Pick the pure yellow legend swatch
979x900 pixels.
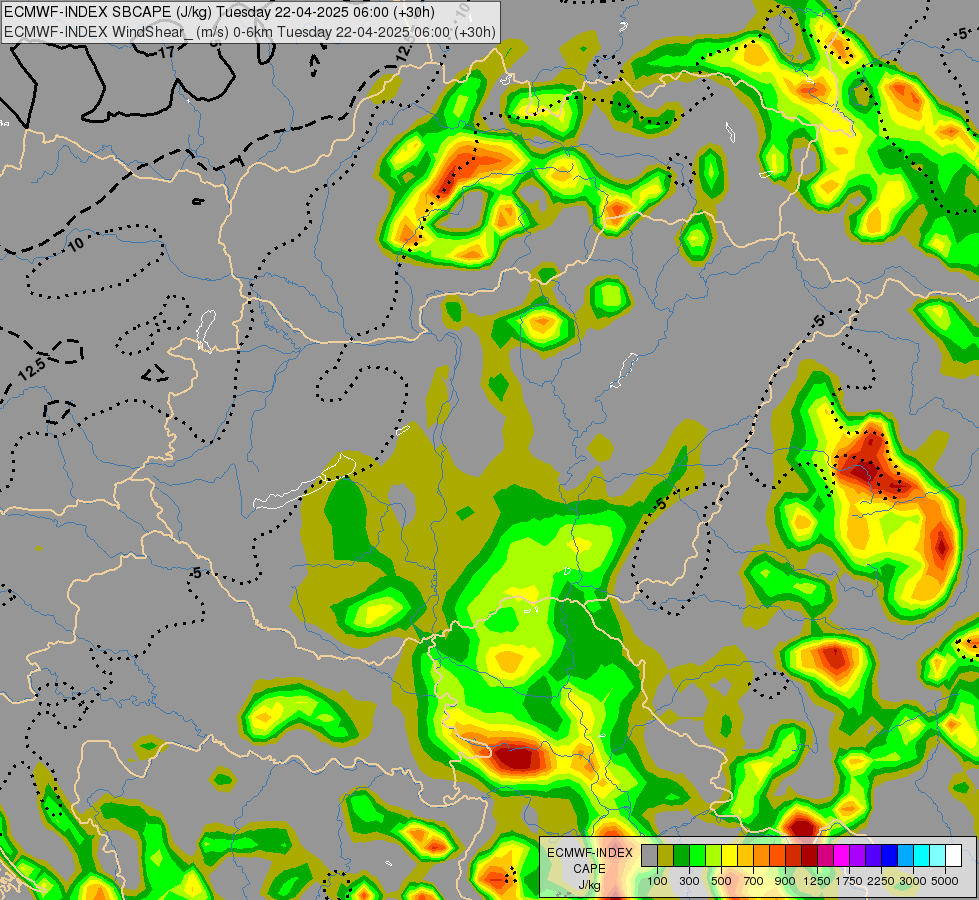click(x=729, y=855)
